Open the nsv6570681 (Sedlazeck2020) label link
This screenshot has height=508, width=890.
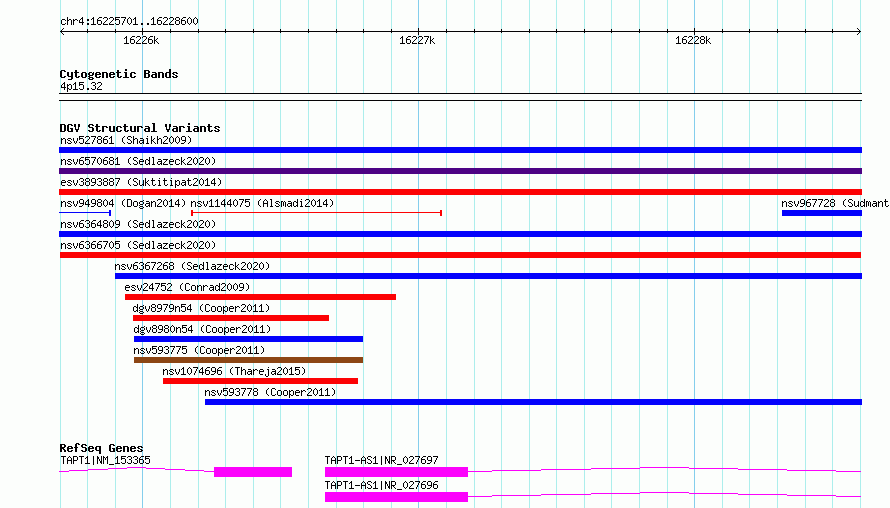tap(138, 161)
